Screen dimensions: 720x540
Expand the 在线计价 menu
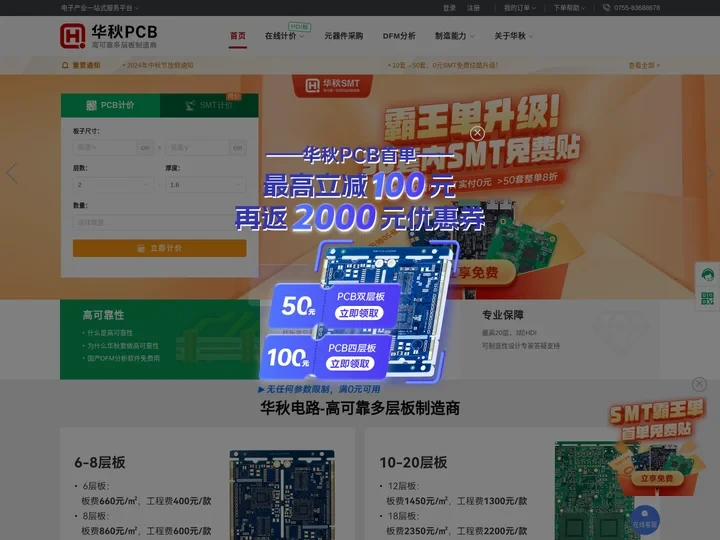pyautogui.click(x=284, y=36)
